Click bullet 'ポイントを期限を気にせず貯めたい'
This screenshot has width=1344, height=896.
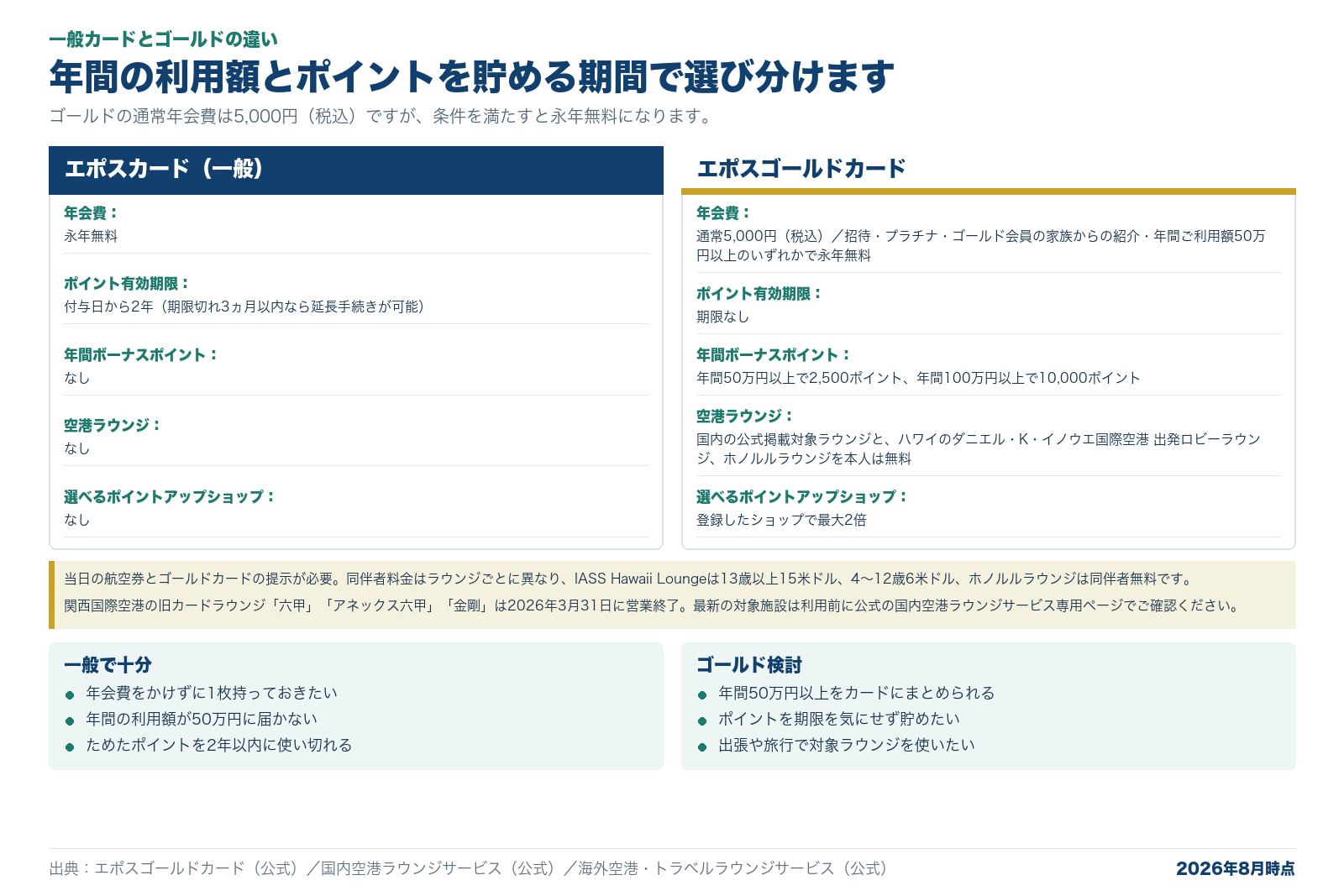point(839,719)
